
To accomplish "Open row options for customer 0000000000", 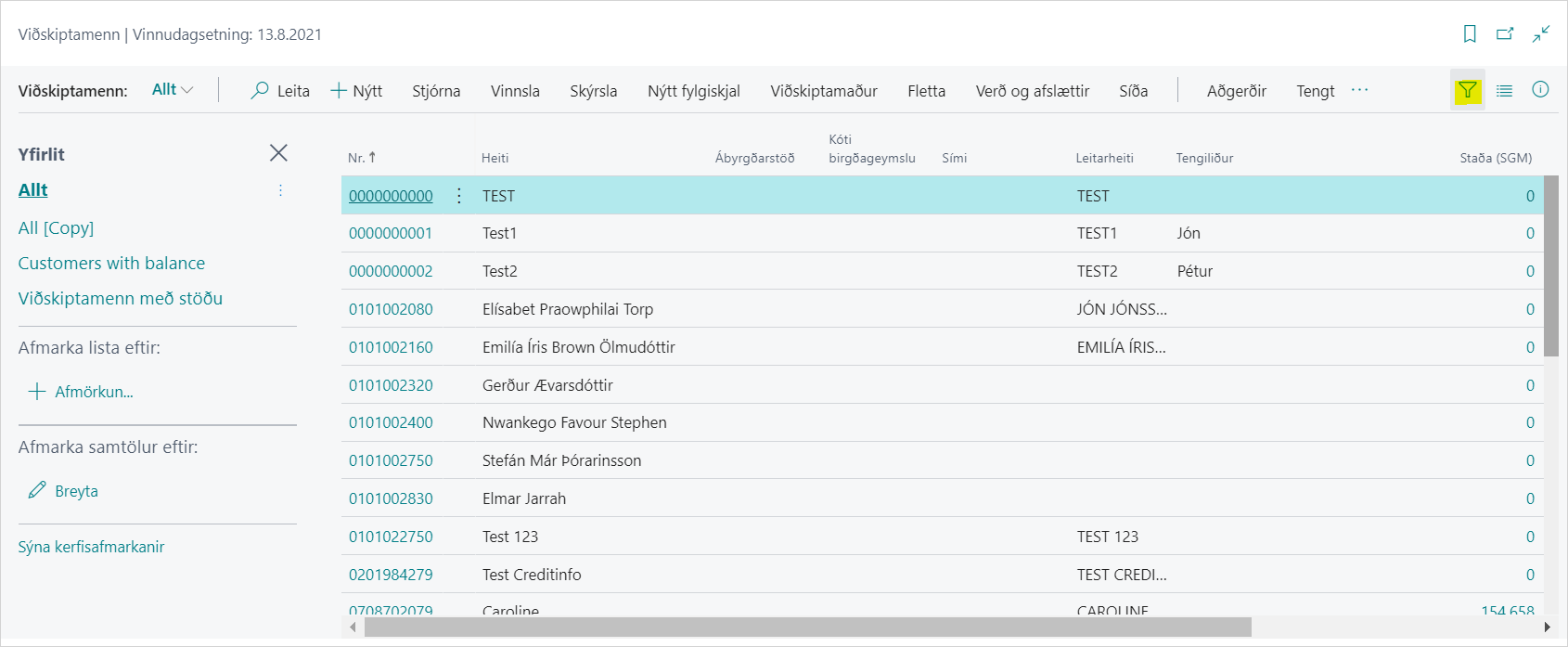I will tap(459, 196).
